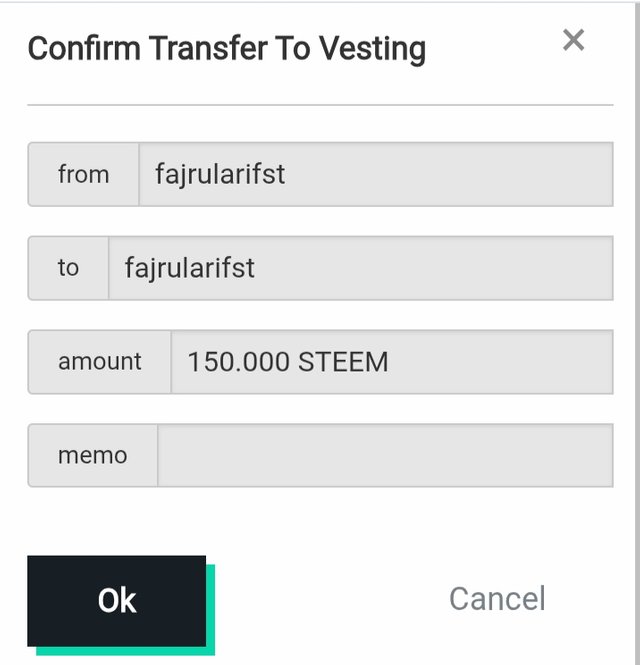Click the "memo" label box
Viewport: 640px width, 665px height.
[x=93, y=455]
